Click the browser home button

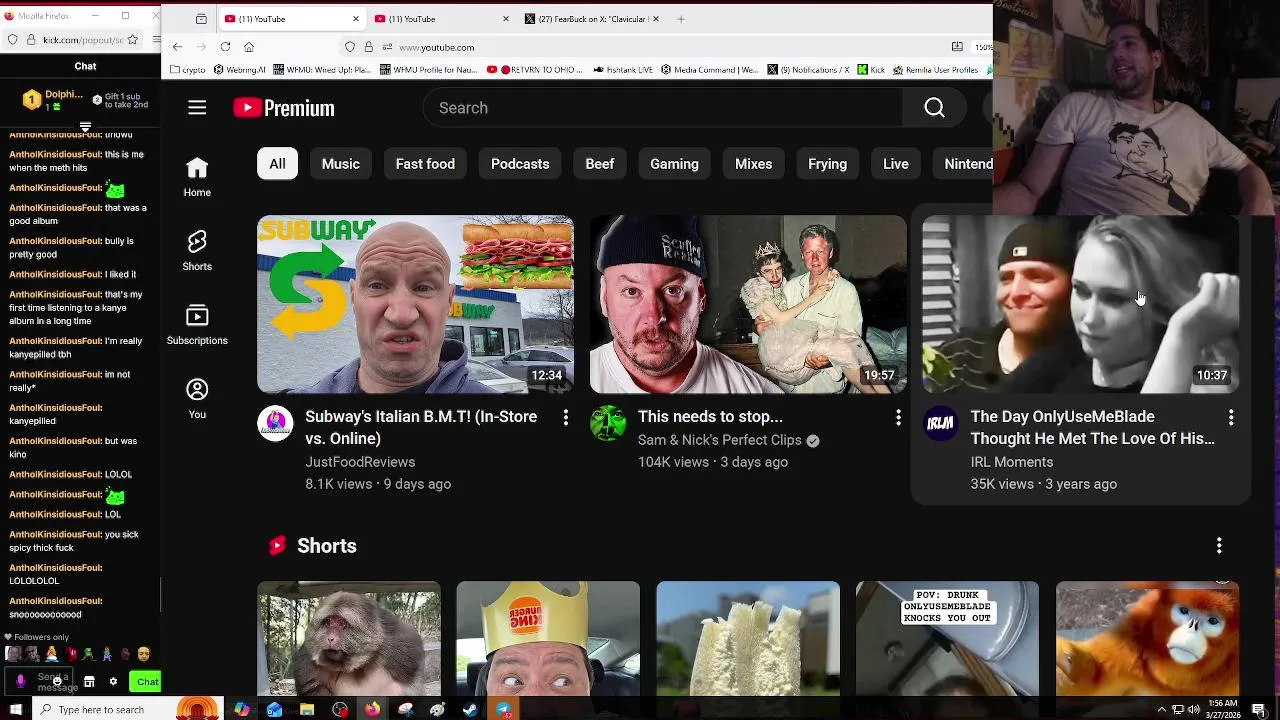[x=249, y=47]
